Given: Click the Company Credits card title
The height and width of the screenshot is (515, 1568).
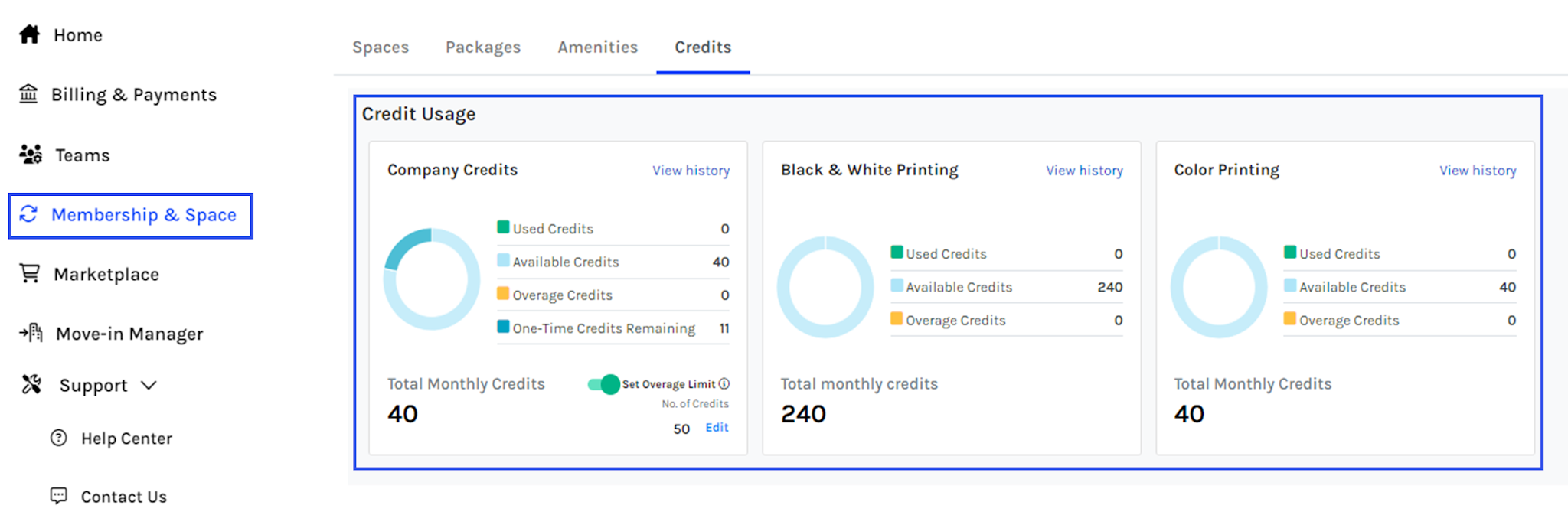Looking at the screenshot, I should point(452,170).
